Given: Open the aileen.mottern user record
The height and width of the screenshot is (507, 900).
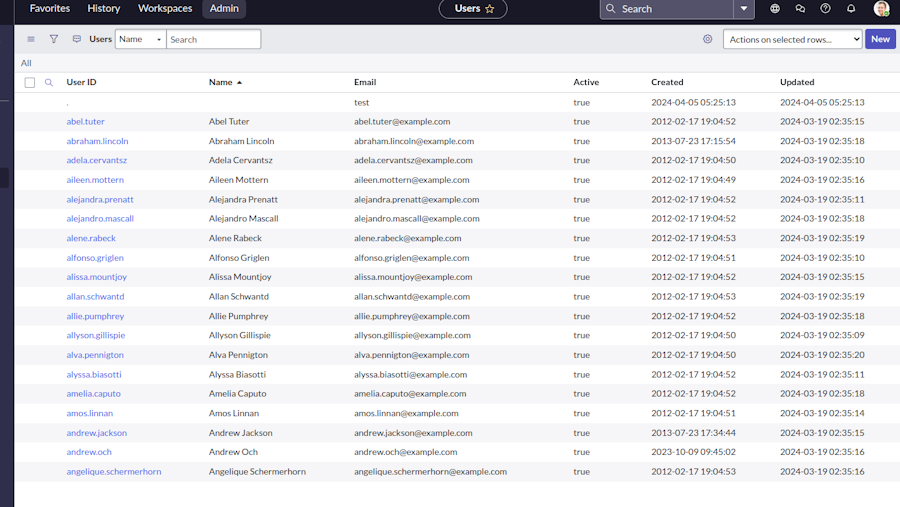Looking at the screenshot, I should pyautogui.click(x=95, y=180).
